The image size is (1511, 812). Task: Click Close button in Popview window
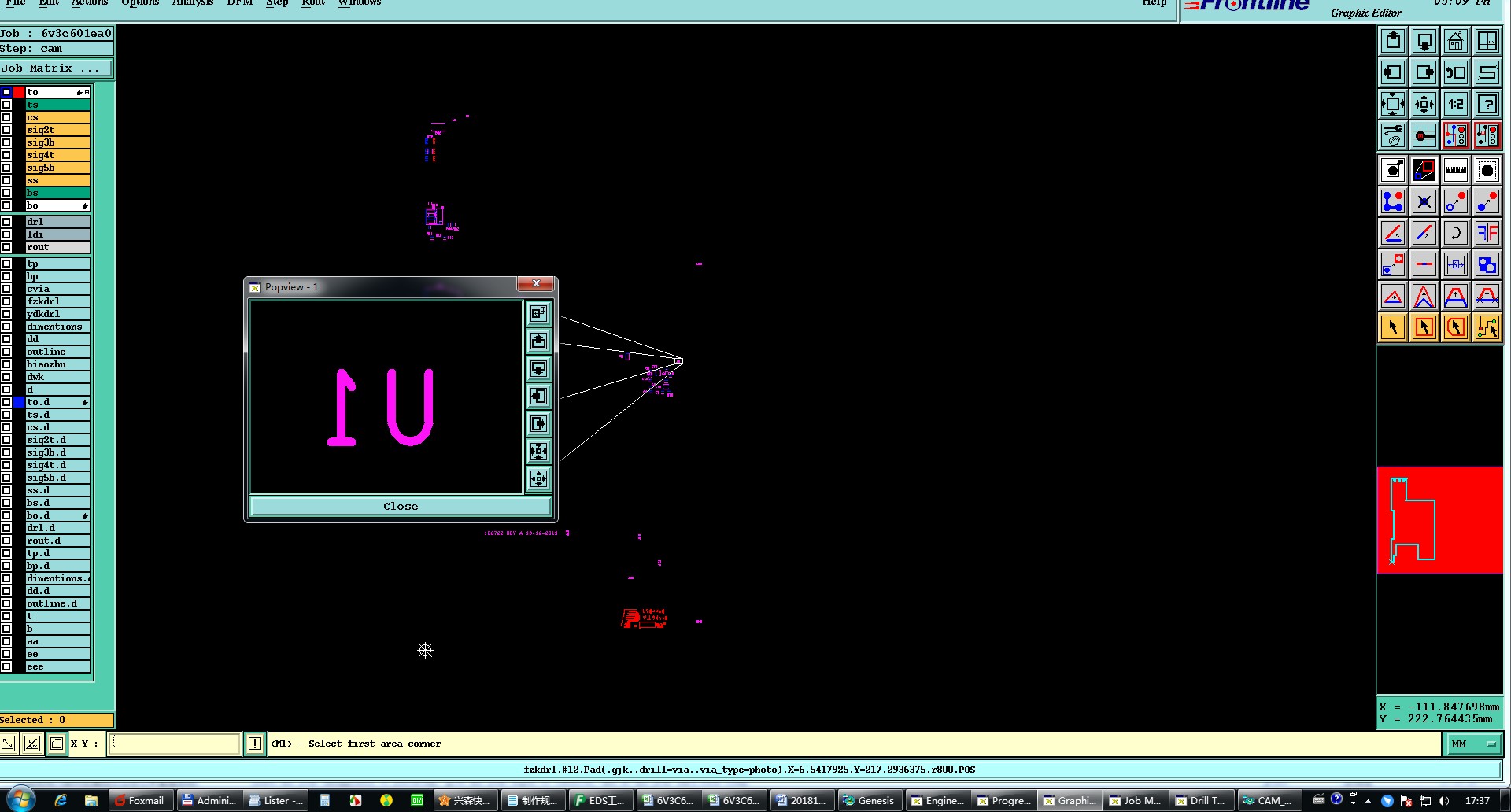tap(401, 506)
